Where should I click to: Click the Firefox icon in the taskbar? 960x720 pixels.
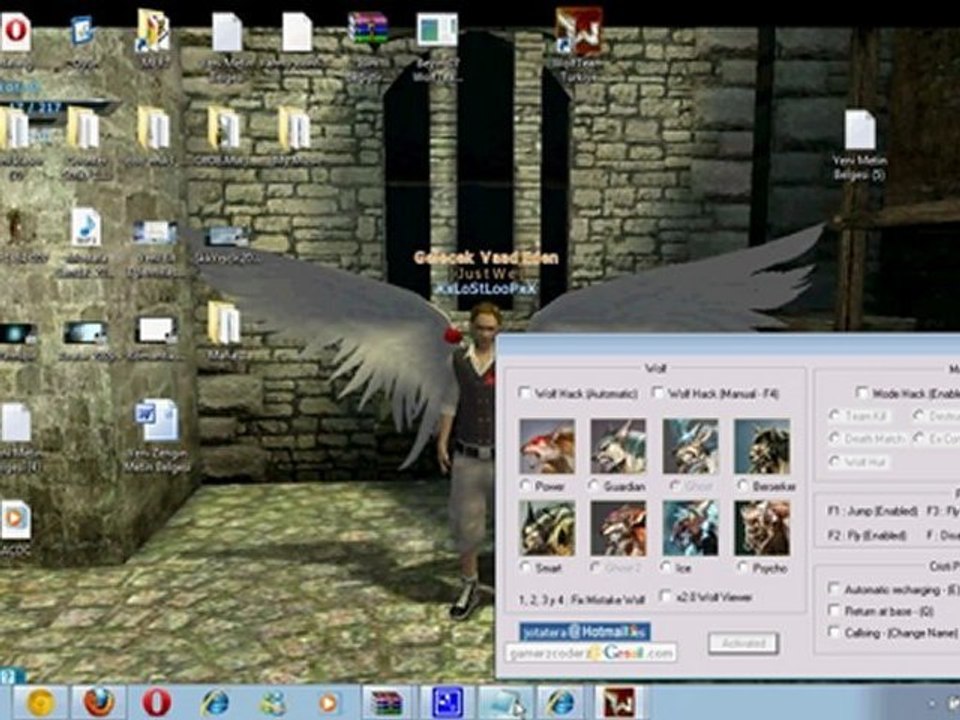(99, 702)
